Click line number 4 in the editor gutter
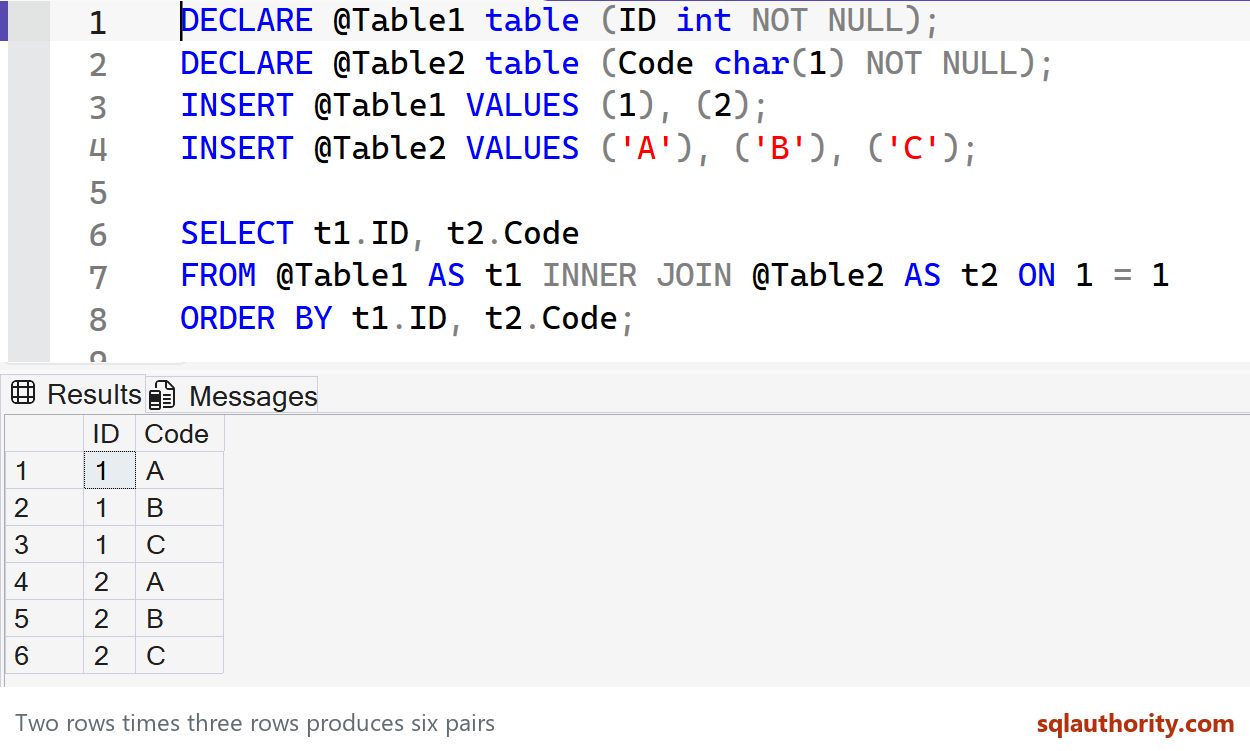The image size is (1250, 751). (97, 150)
